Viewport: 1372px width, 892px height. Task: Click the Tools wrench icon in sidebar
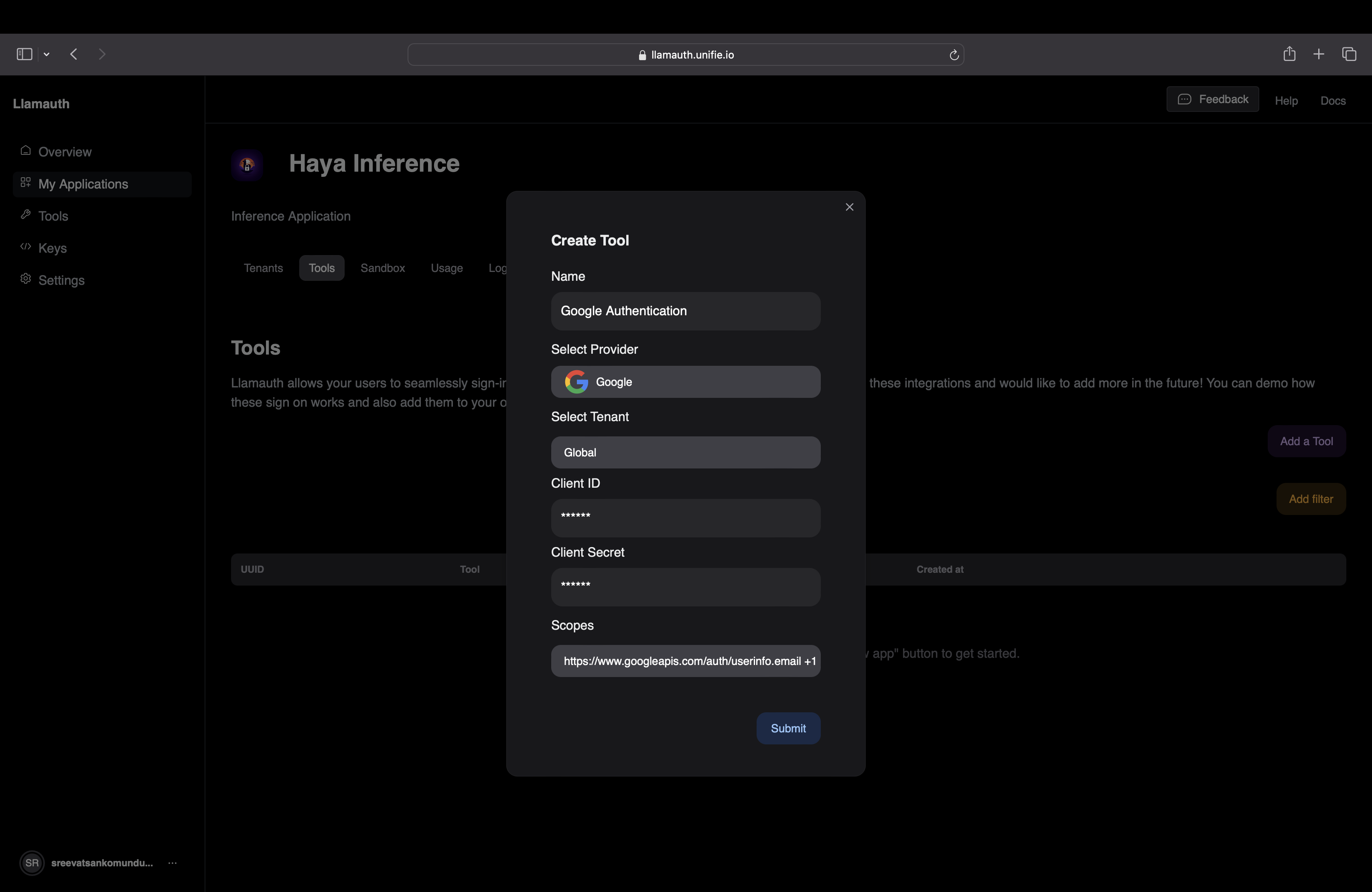pyautogui.click(x=25, y=214)
